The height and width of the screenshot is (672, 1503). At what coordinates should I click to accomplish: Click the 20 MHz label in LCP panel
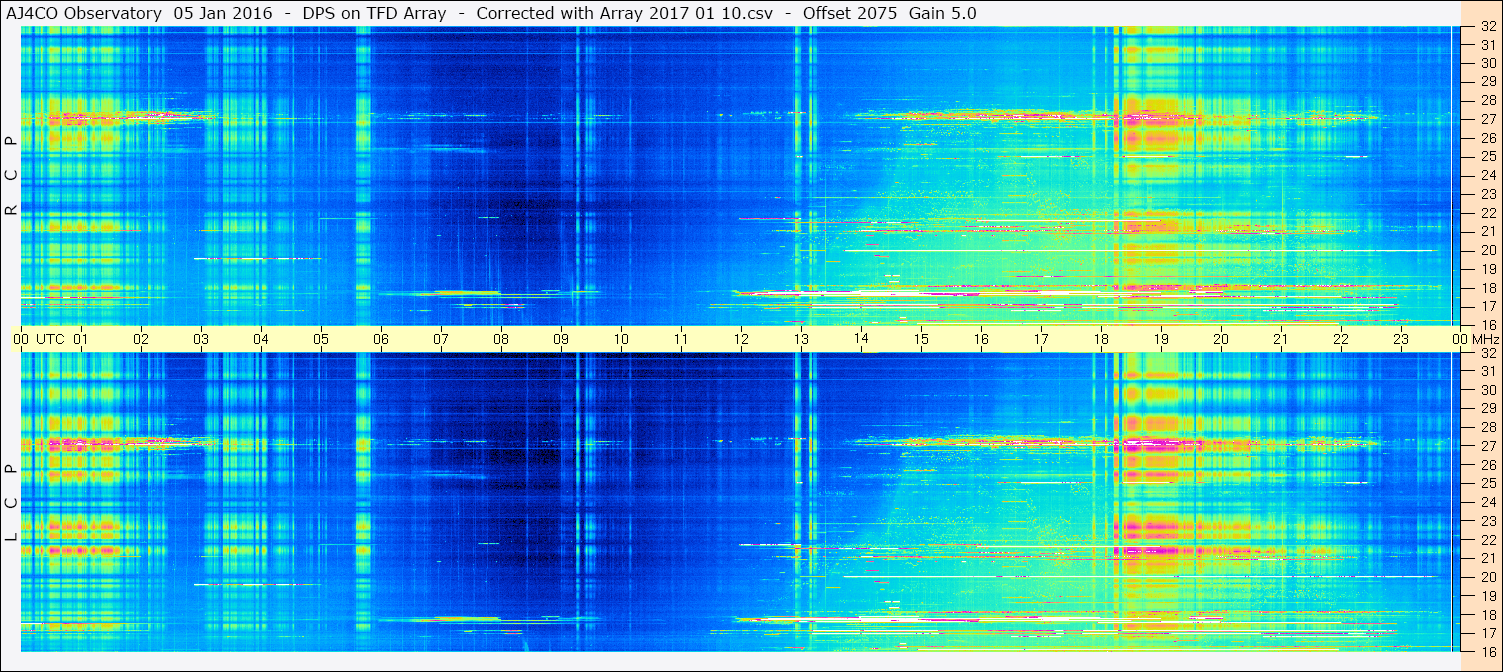point(1487,577)
